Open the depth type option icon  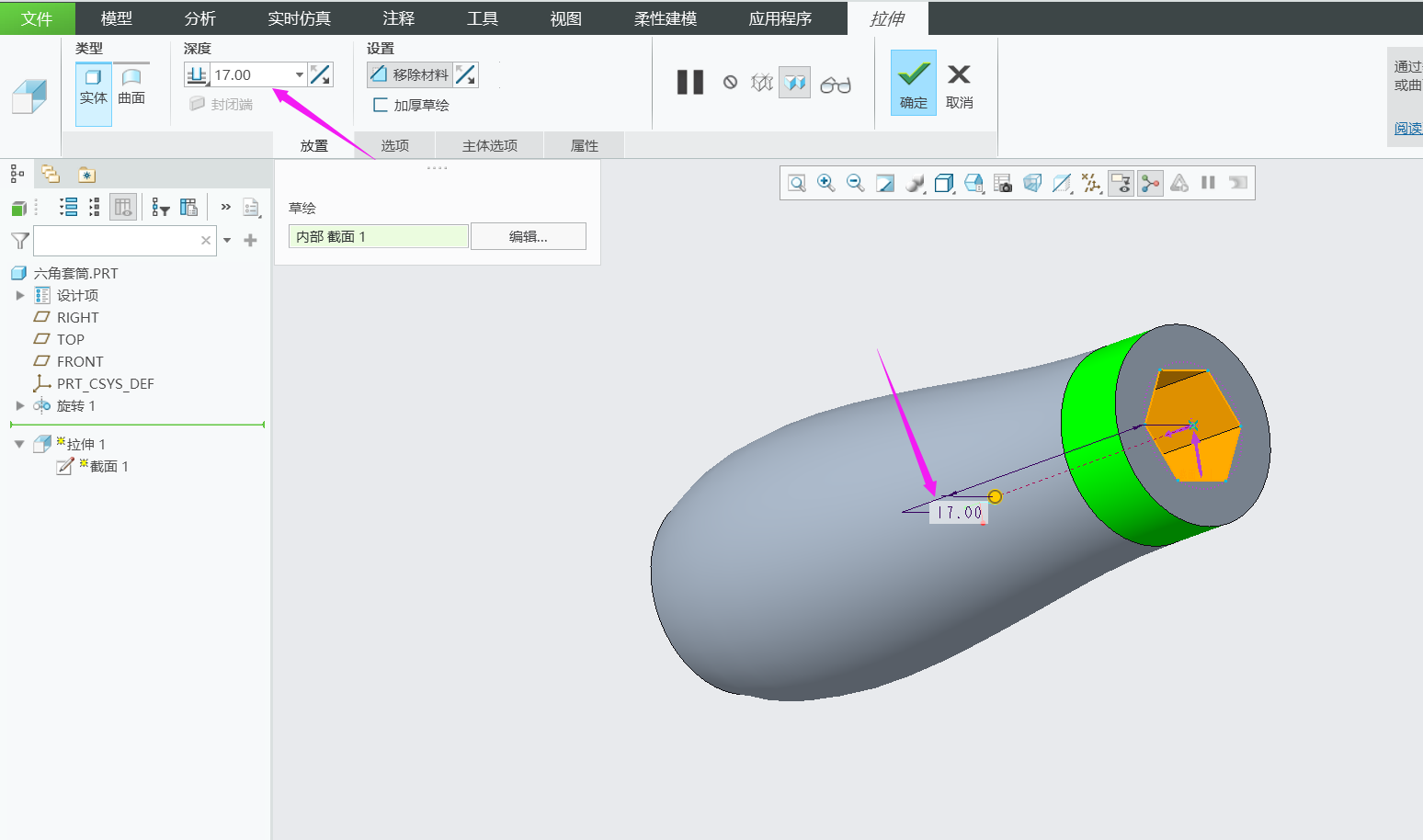197,74
